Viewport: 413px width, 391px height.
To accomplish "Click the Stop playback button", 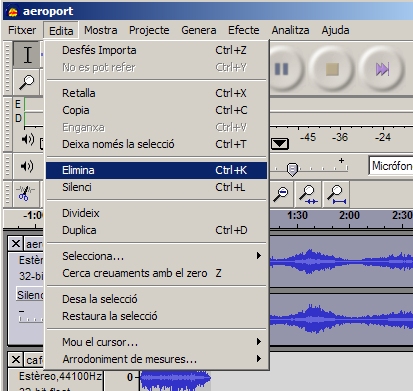I will pyautogui.click(x=332, y=69).
